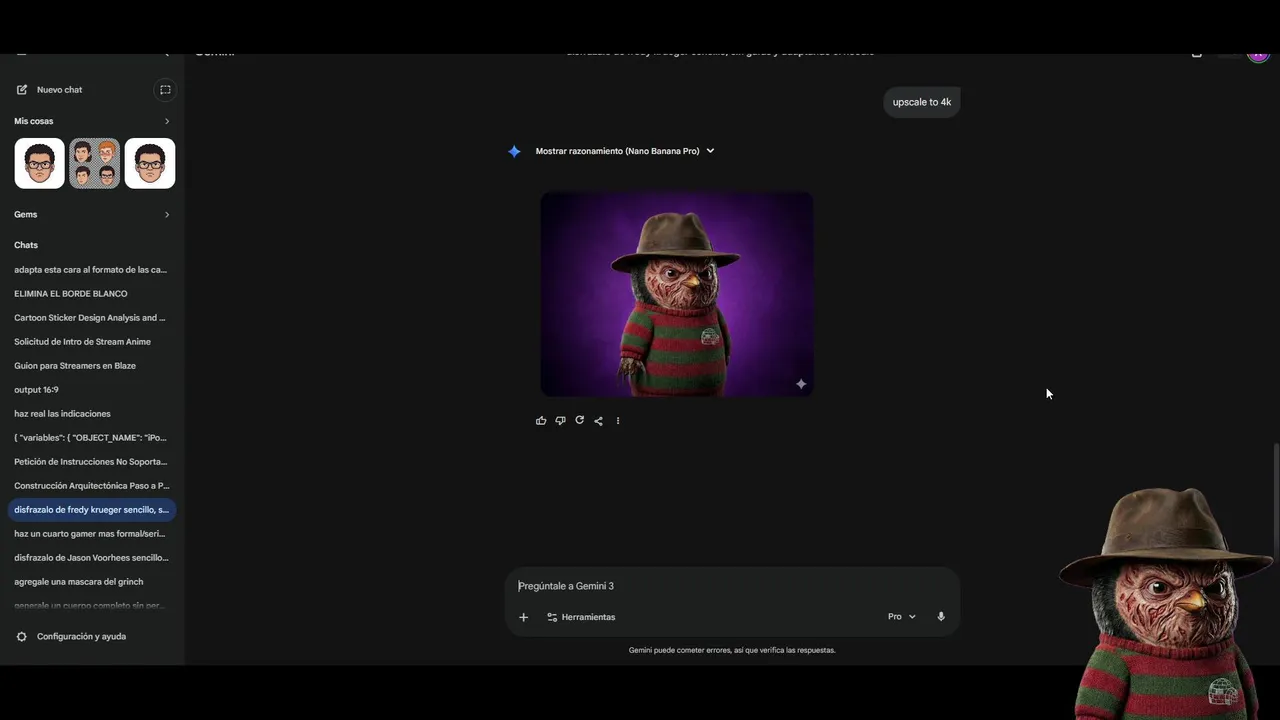This screenshot has width=1280, height=720.
Task: Click thumbs down on the response
Action: (x=560, y=421)
